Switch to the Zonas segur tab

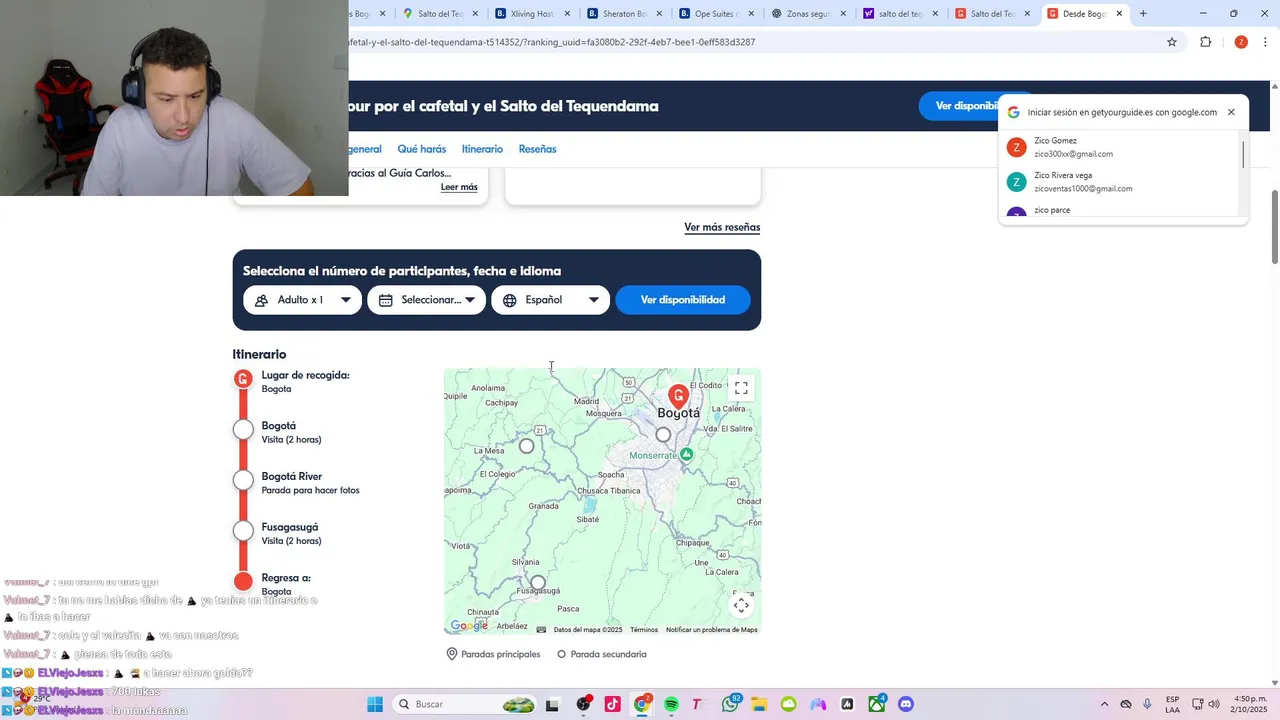809,14
